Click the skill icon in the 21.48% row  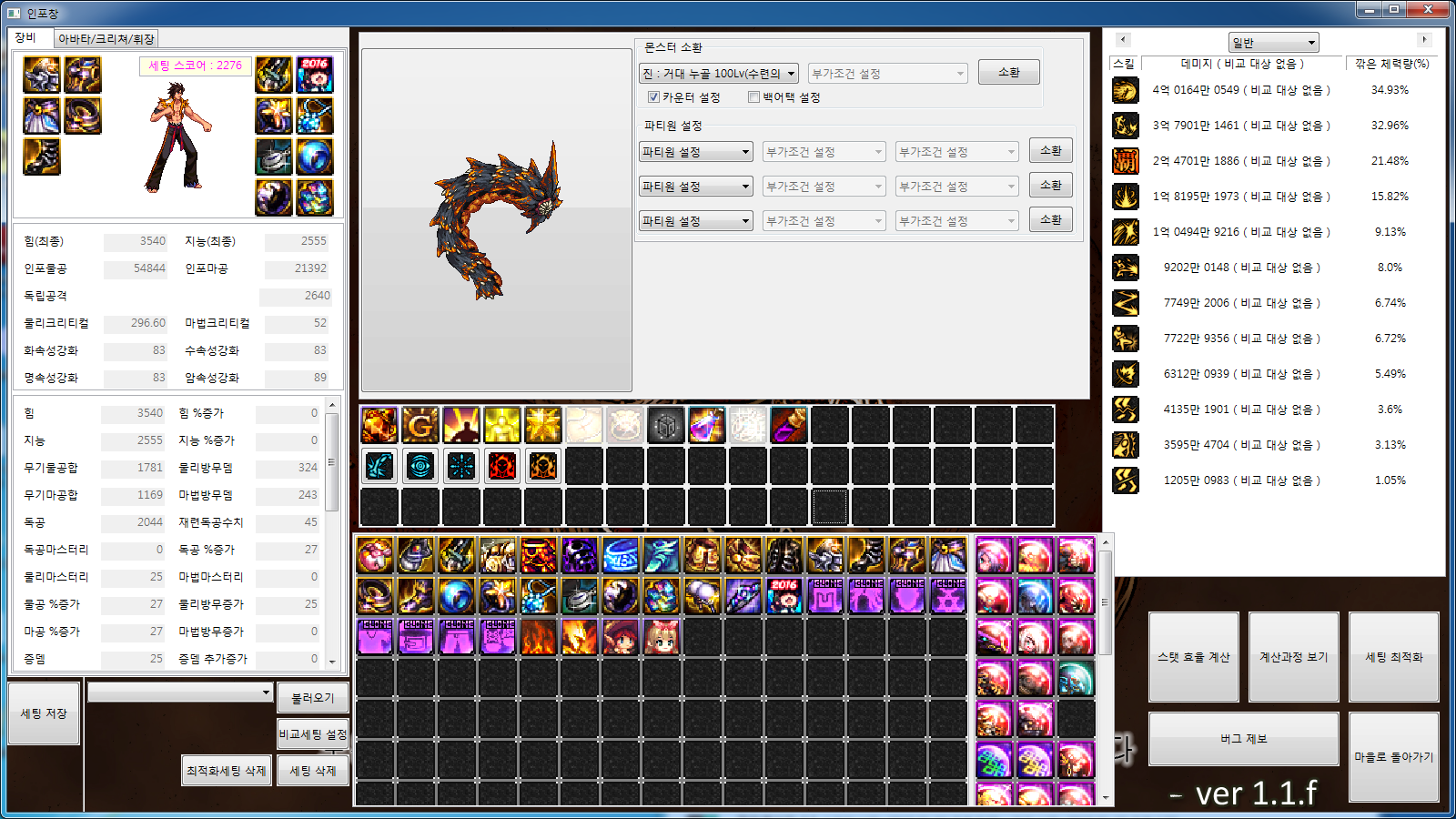[x=1126, y=161]
